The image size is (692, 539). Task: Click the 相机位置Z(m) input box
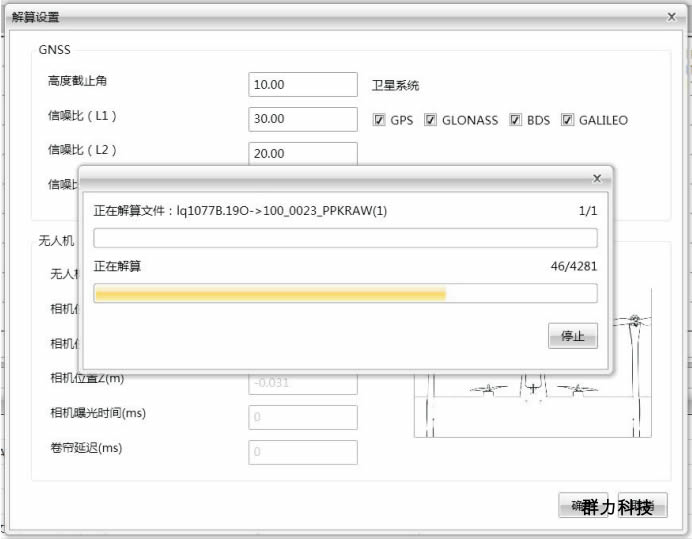pyautogui.click(x=302, y=383)
